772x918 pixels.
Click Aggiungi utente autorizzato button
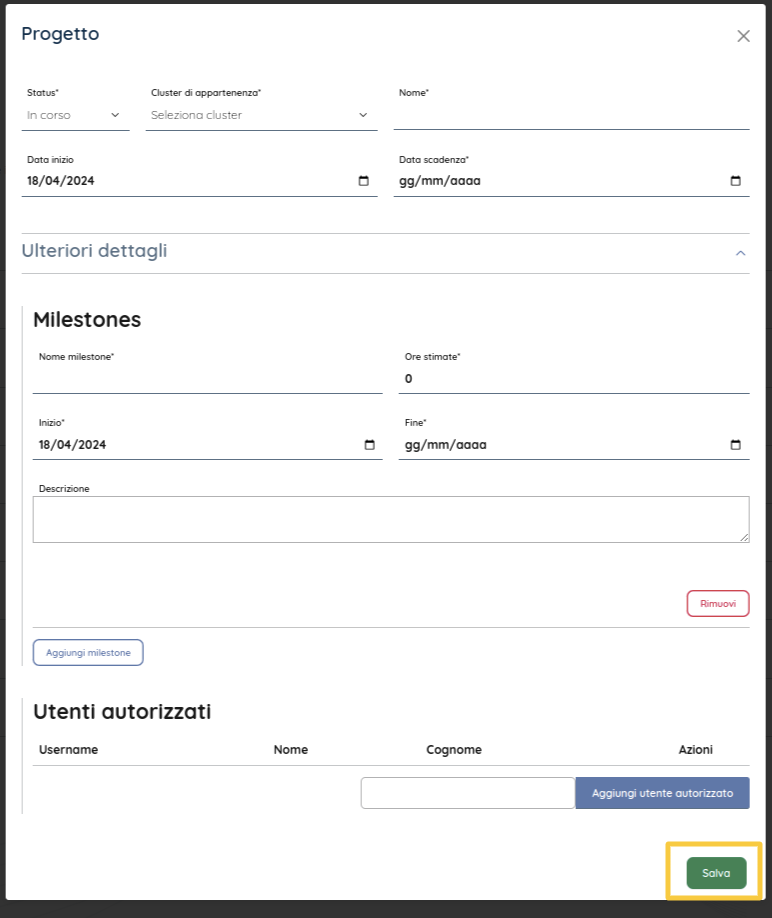[662, 793]
